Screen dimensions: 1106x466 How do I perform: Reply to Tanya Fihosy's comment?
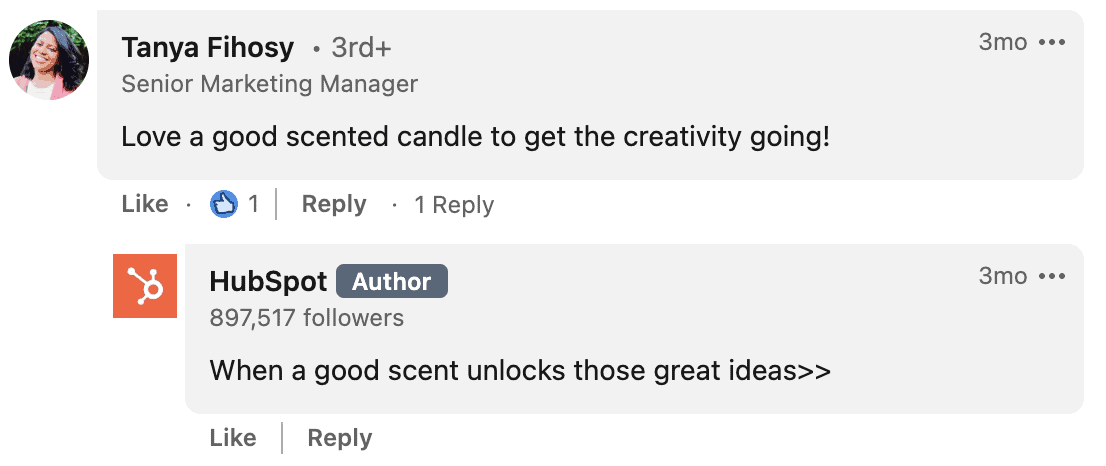point(334,204)
